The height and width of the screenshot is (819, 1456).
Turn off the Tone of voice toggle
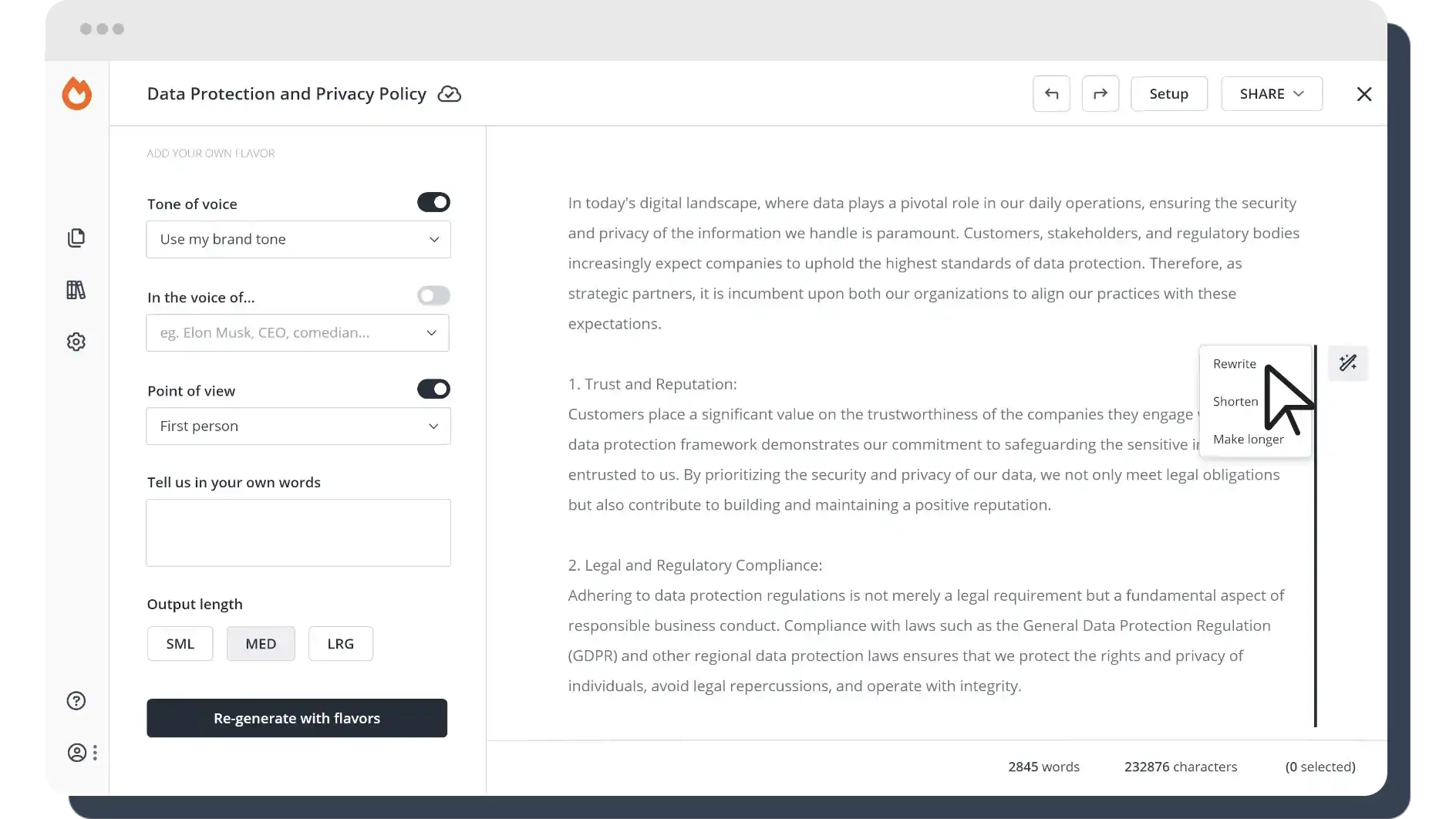(433, 202)
